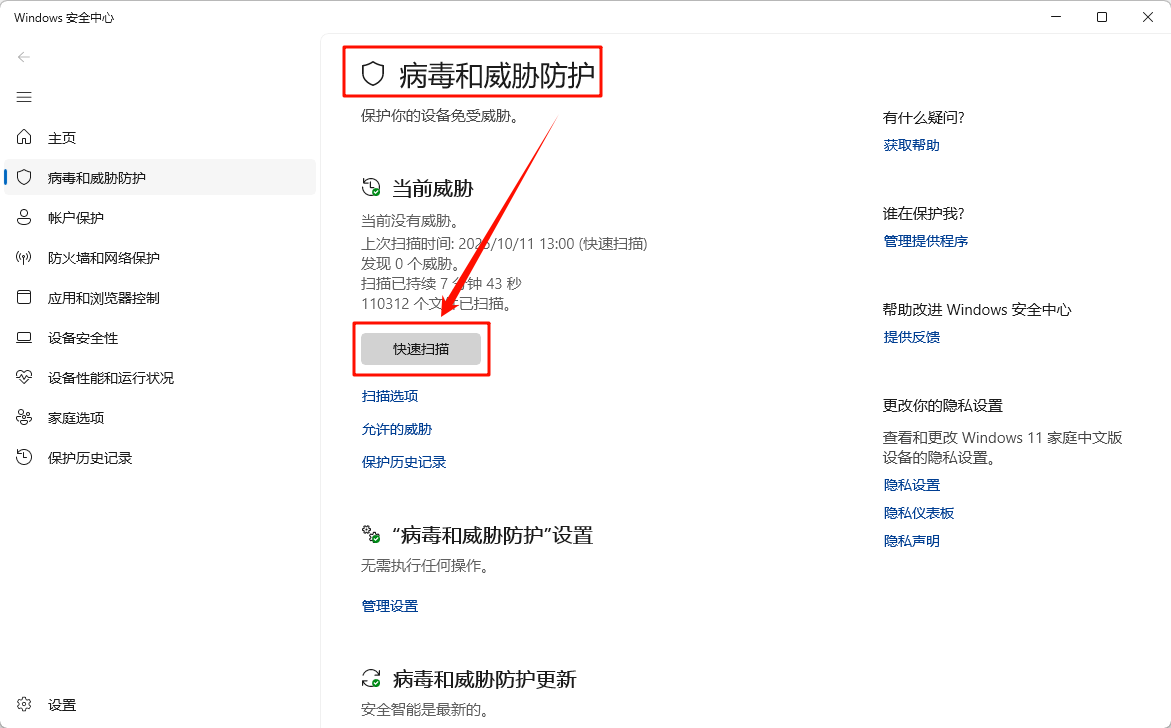Click the Home (主页) house icon
The height and width of the screenshot is (728, 1171).
(24, 138)
